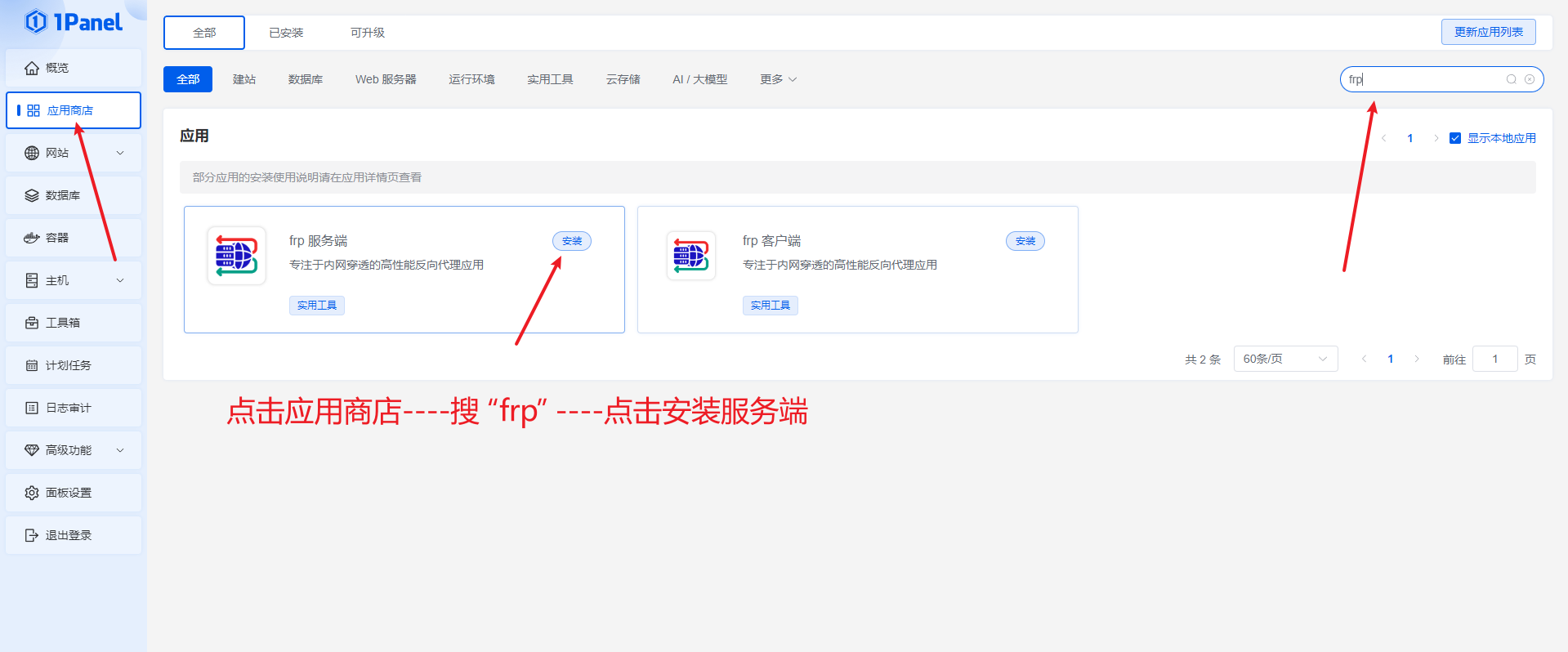This screenshot has height=652, width=1568.
Task: Switch to the 可升级 tab
Action: [368, 33]
